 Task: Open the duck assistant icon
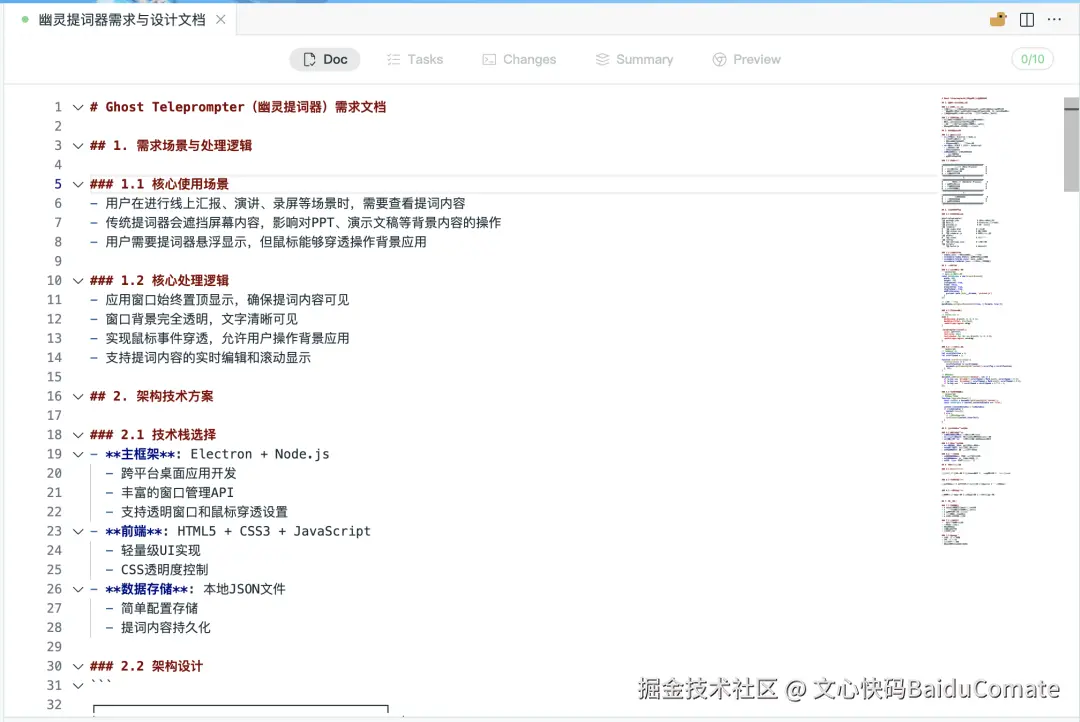pos(998,19)
